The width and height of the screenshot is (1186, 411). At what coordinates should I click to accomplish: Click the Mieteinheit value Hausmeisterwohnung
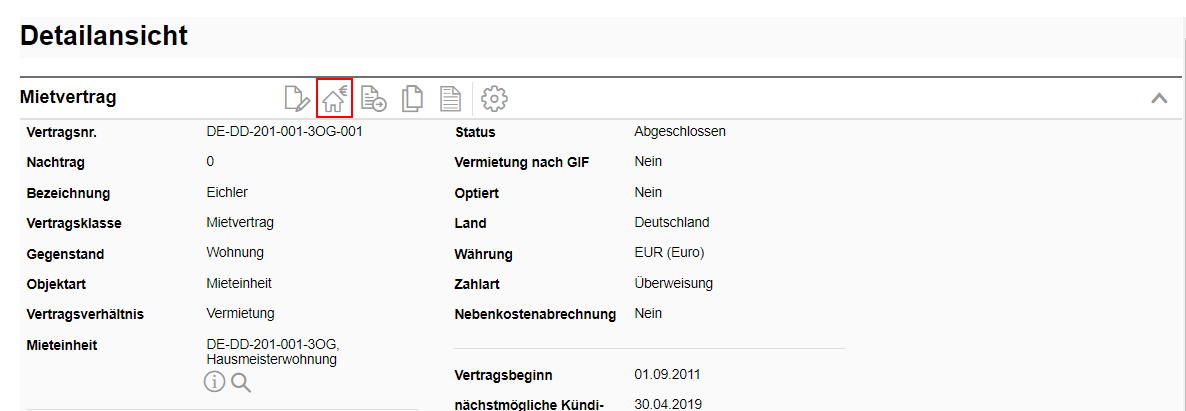coord(271,359)
